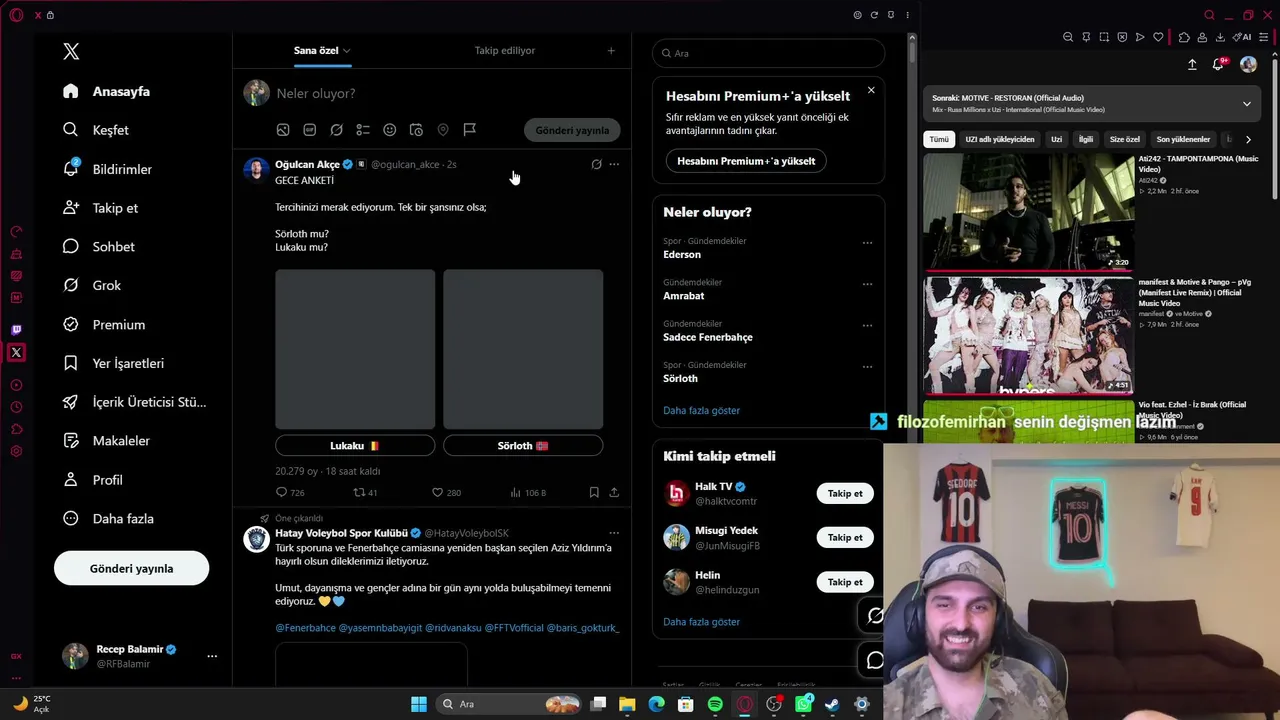The height and width of the screenshot is (720, 1280).
Task: Schedule the post with calendar icon
Action: 416,130
